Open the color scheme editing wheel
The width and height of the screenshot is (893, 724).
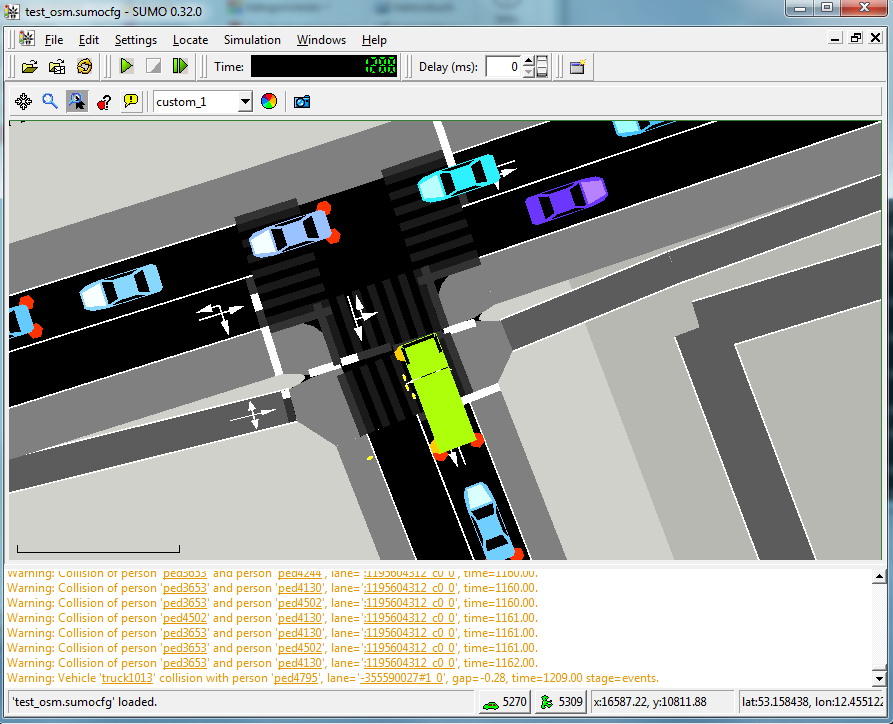[x=266, y=101]
